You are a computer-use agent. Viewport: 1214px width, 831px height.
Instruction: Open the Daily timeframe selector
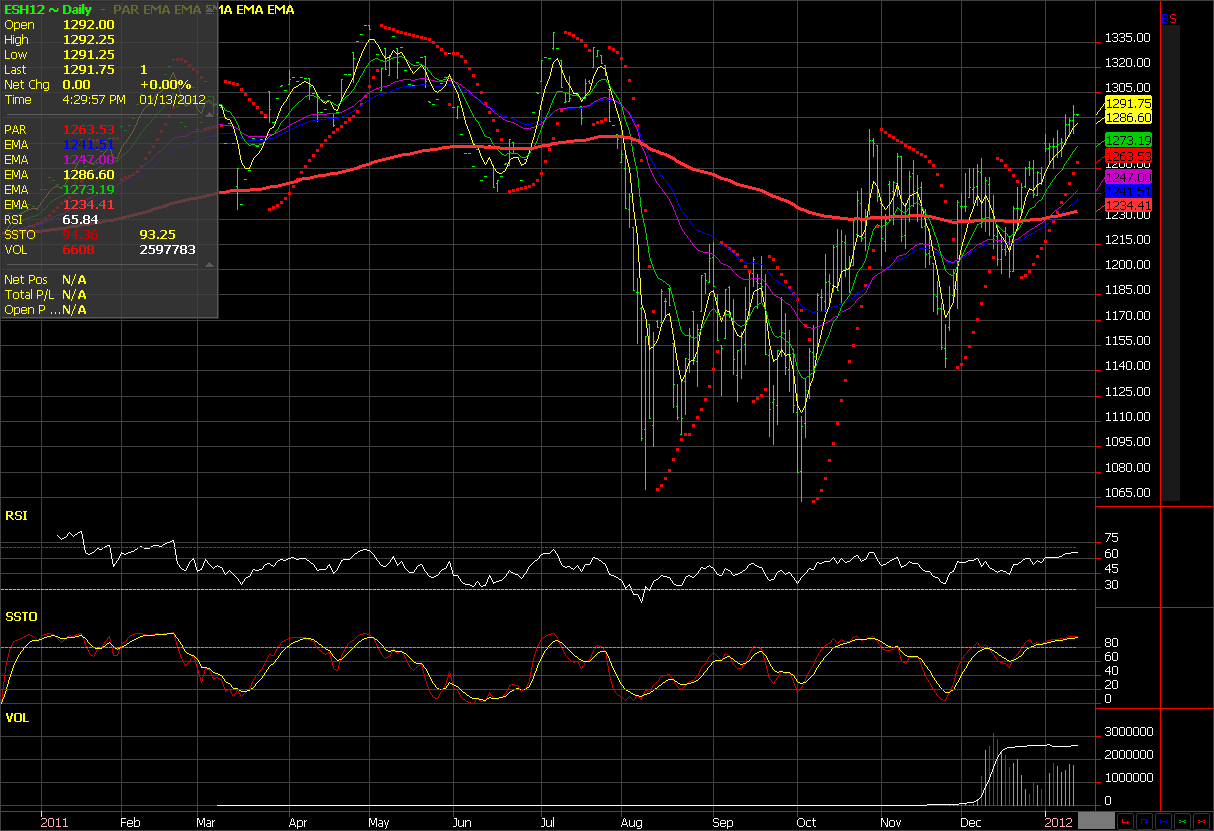[76, 10]
